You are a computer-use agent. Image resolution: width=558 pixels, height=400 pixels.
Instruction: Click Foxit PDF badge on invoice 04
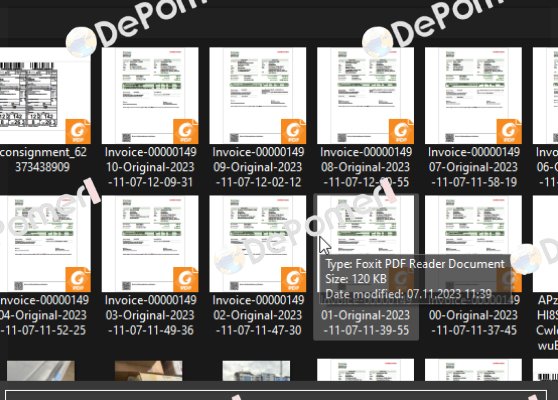78,279
